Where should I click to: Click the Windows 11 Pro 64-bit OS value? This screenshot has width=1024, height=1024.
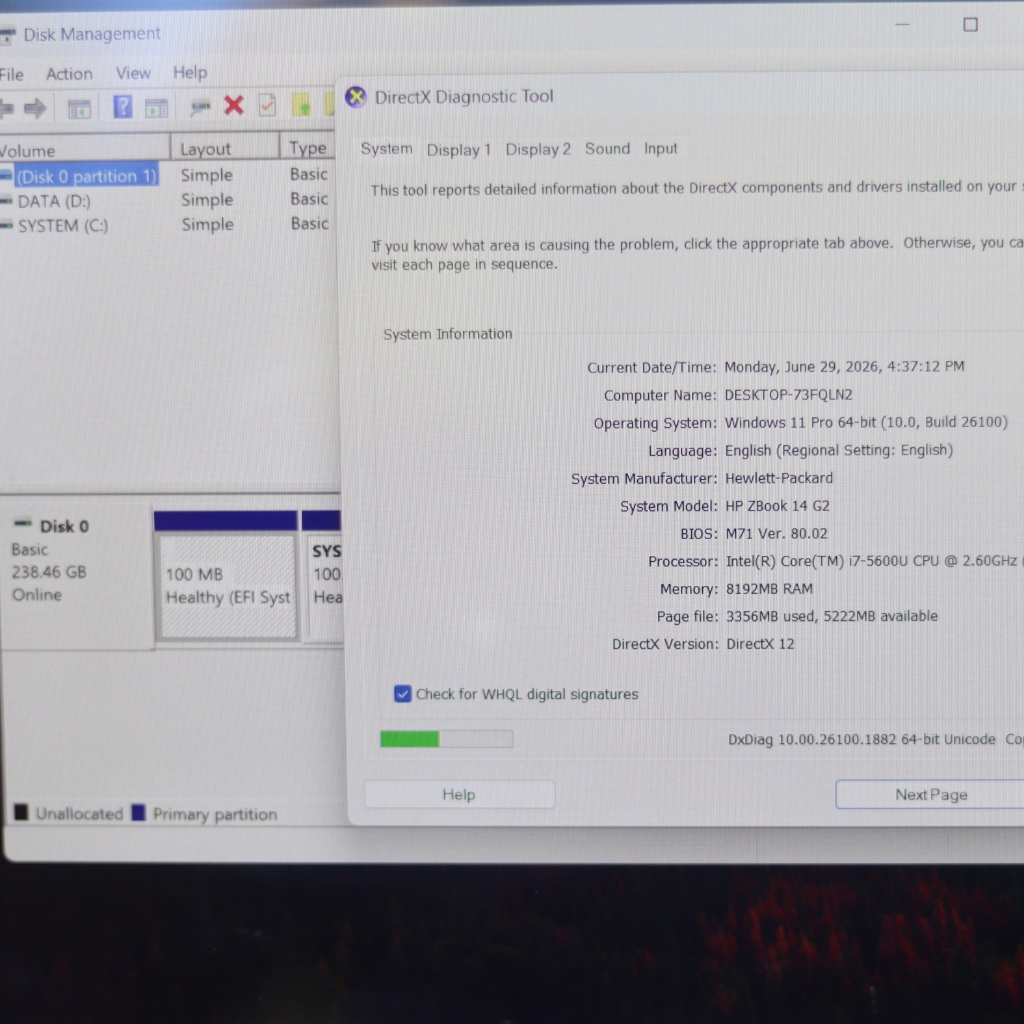(866, 423)
